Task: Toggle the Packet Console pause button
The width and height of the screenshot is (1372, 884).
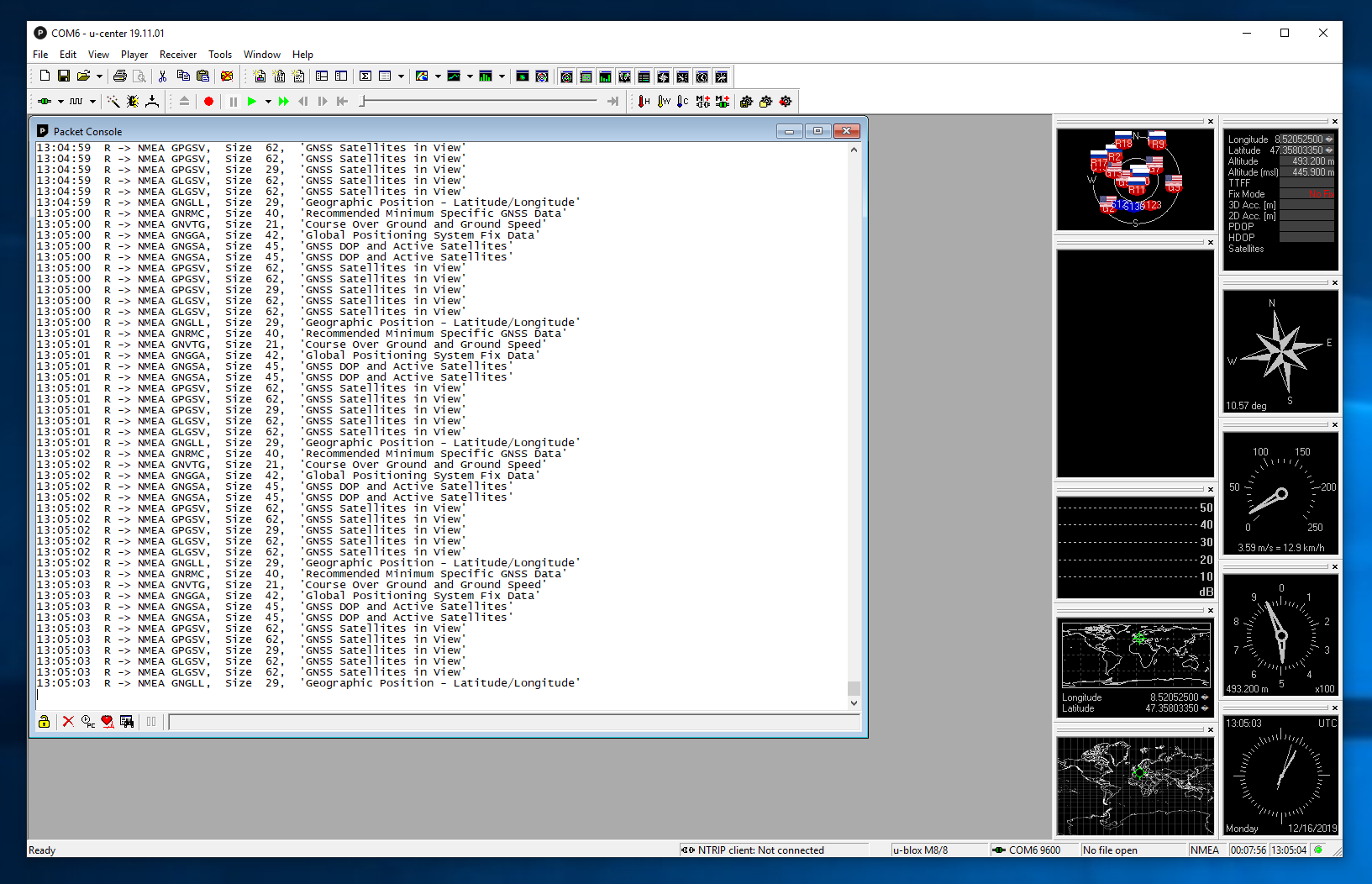Action: click(151, 722)
